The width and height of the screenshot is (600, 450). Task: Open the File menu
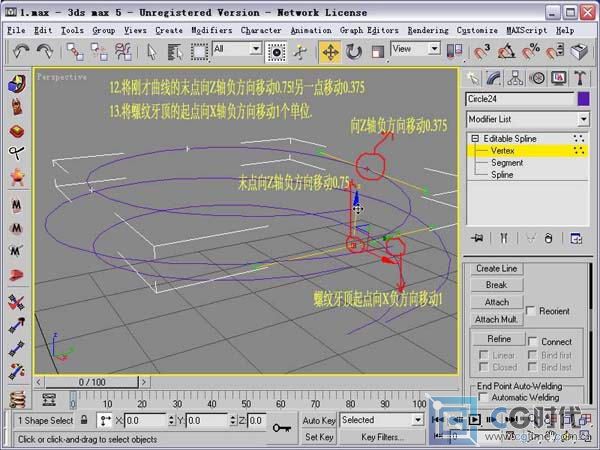(x=16, y=30)
